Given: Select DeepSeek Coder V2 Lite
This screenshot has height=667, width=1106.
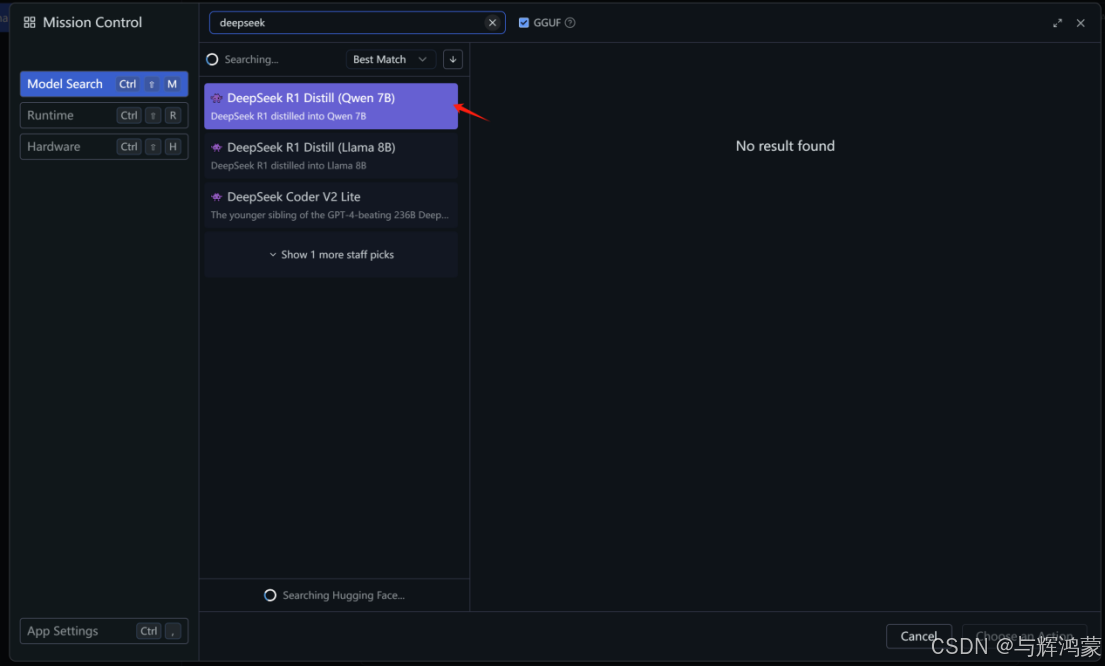Looking at the screenshot, I should point(331,205).
